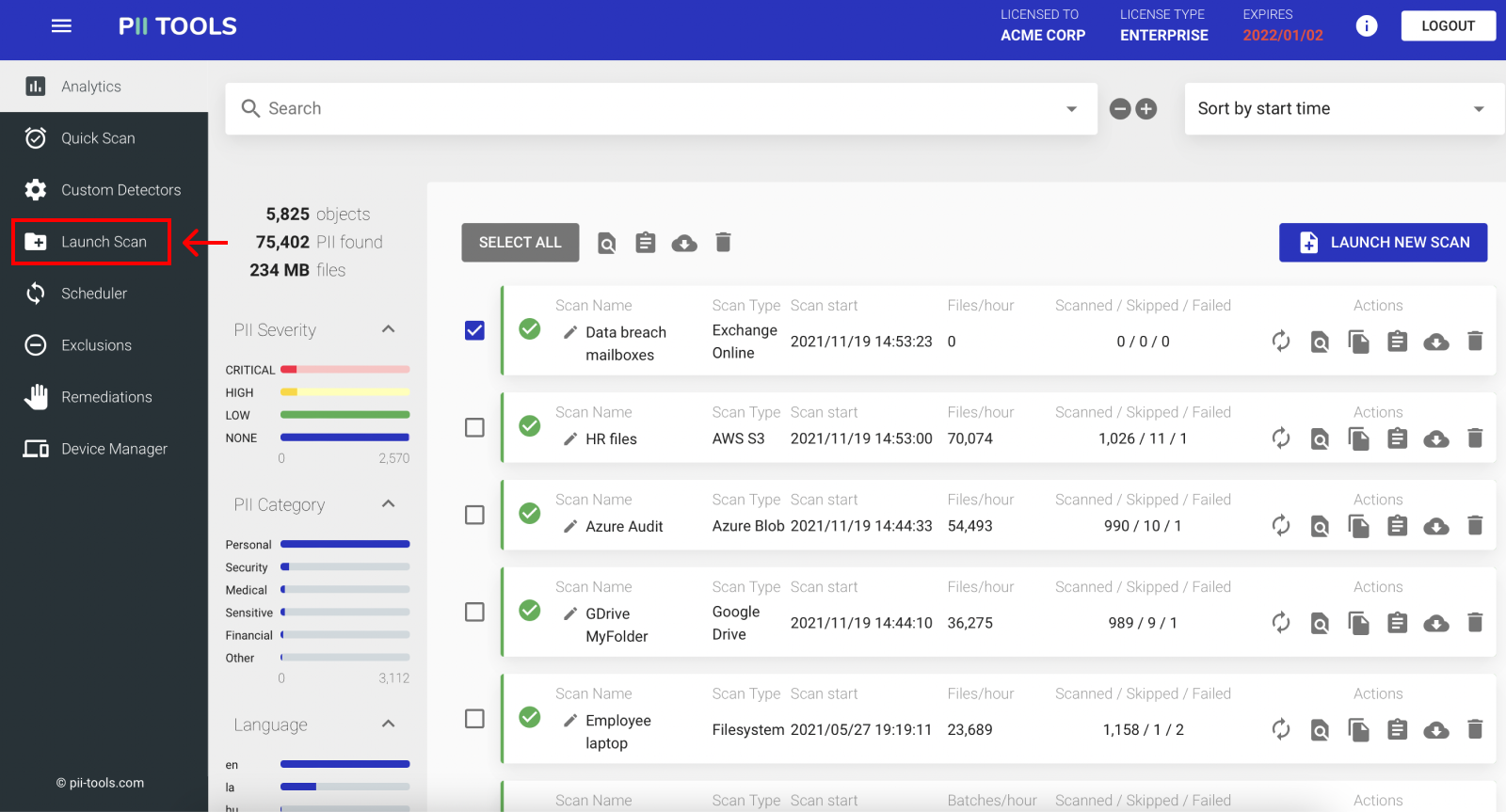Open the hamburger navigation menu
Screen dimensions: 1506x812
click(61, 26)
